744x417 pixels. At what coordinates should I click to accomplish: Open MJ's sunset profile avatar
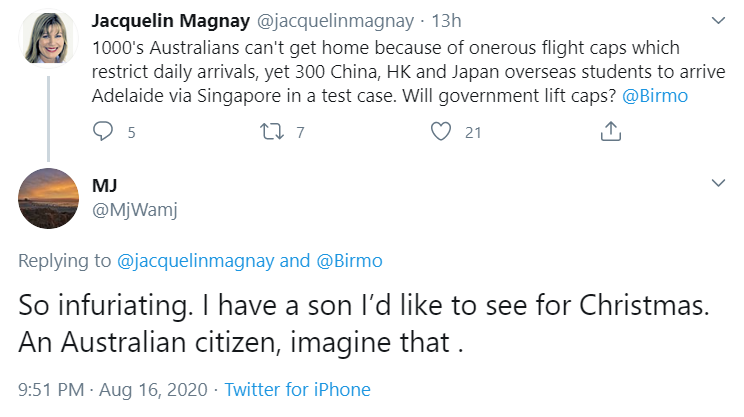click(x=48, y=198)
